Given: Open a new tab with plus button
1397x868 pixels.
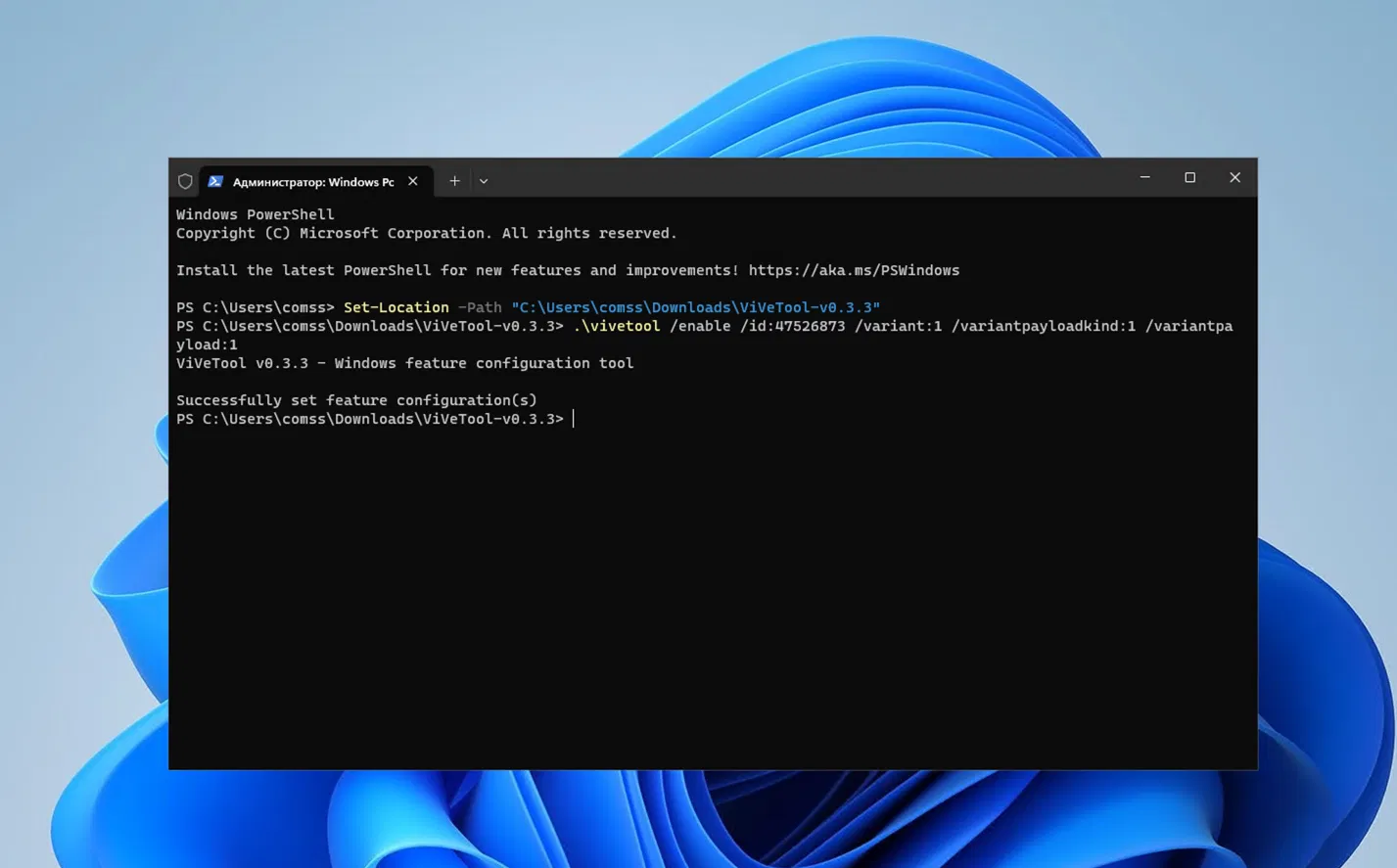Looking at the screenshot, I should tap(454, 181).
